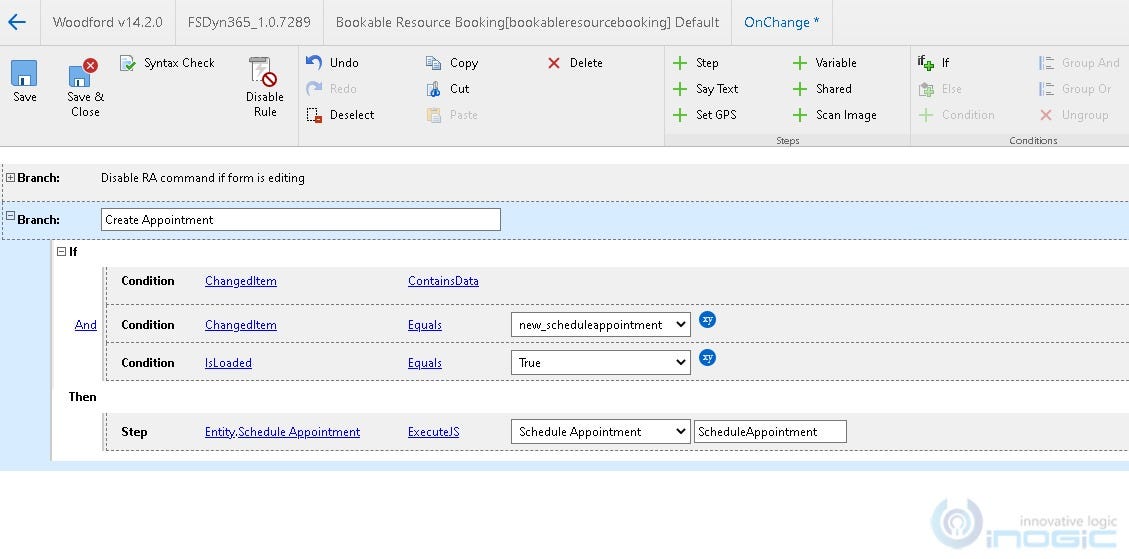Screen dimensions: 1129x559
Task: Insert an If condition block
Action: pyautogui.click(x=933, y=63)
